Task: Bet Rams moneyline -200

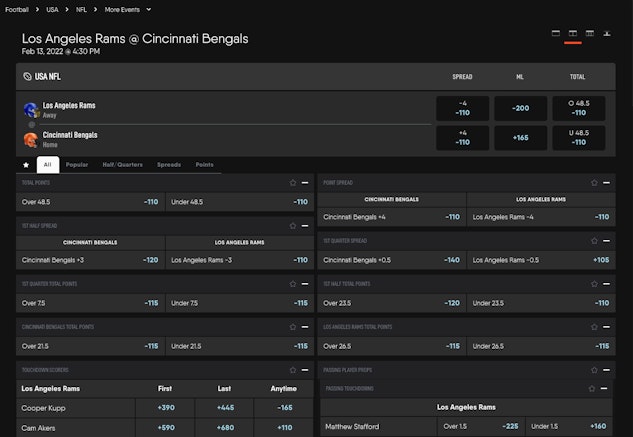Action: click(520, 108)
